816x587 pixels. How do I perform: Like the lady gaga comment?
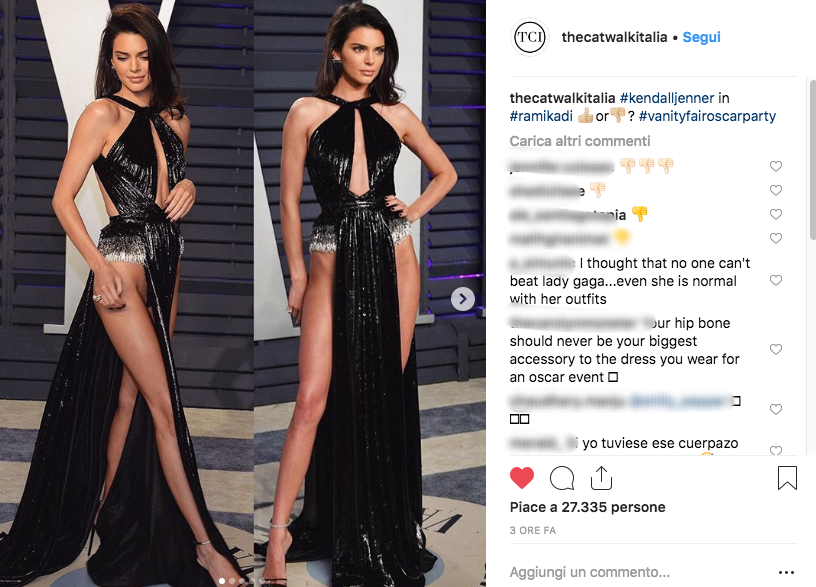(775, 280)
